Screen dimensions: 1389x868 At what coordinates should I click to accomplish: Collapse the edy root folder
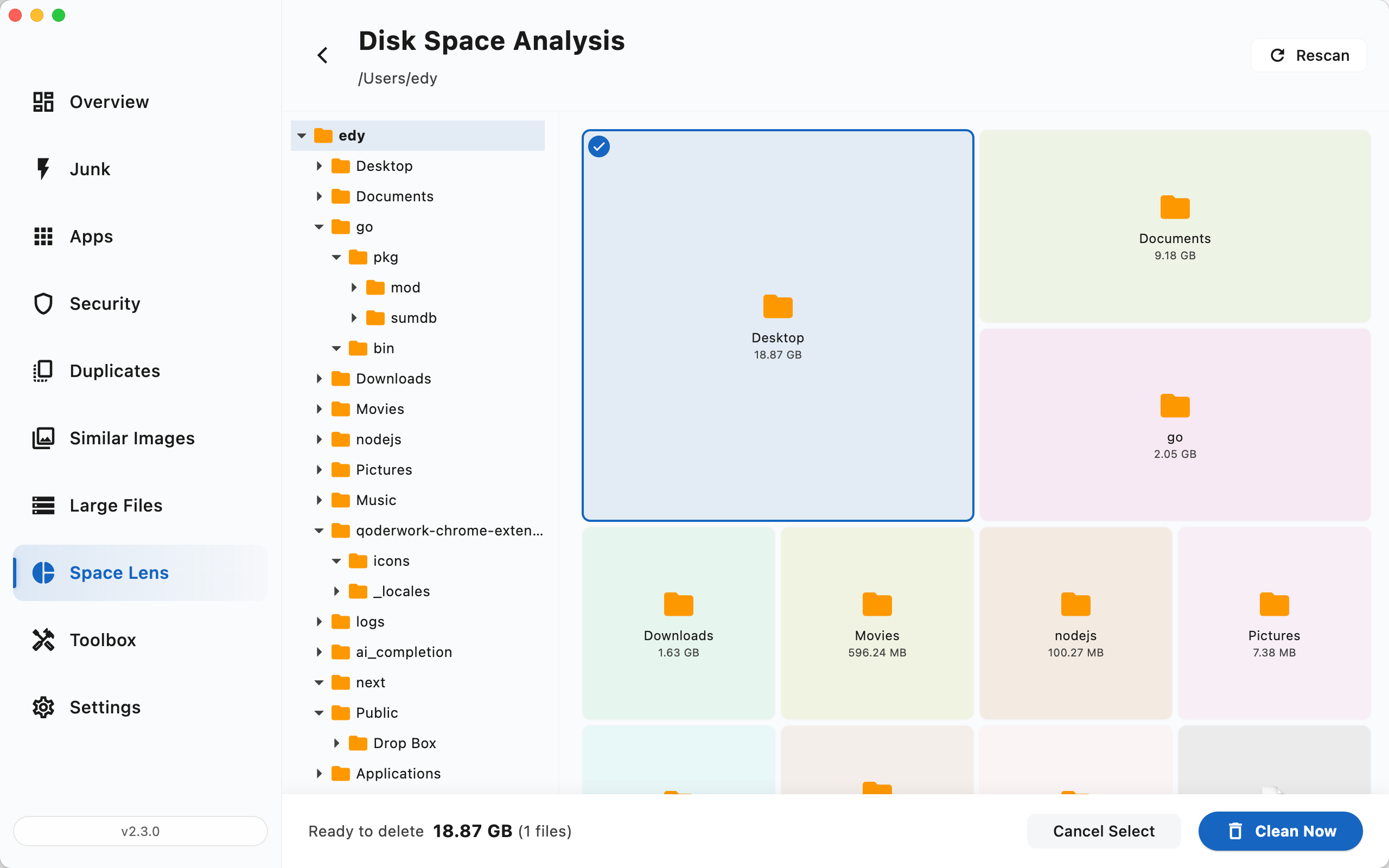(302, 136)
